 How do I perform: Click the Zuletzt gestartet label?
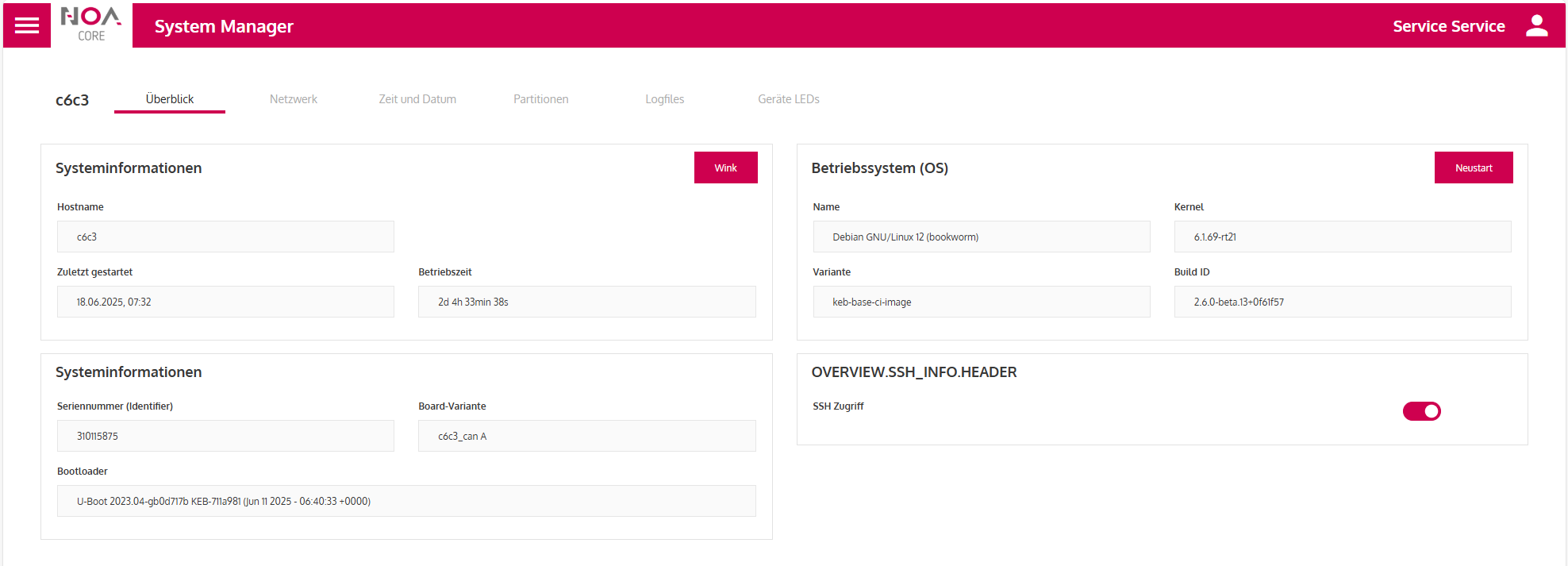94,271
